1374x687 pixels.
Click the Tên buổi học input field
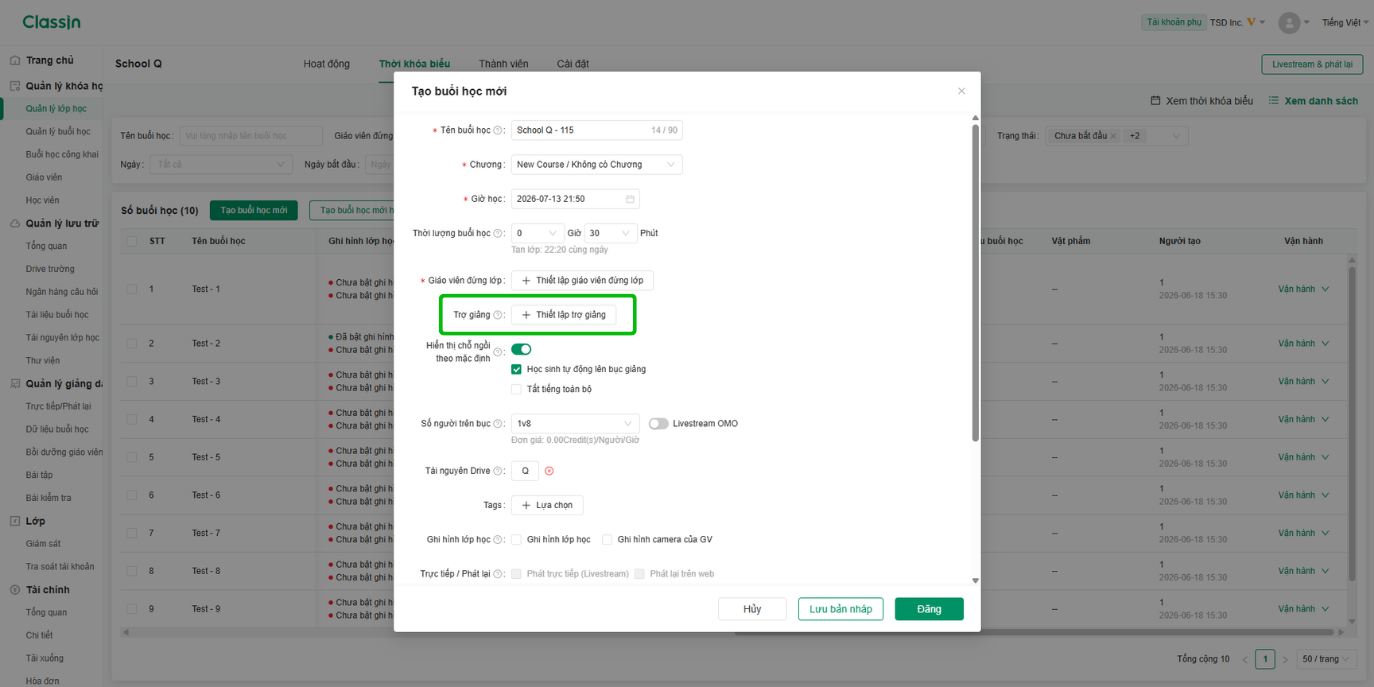(x=597, y=130)
